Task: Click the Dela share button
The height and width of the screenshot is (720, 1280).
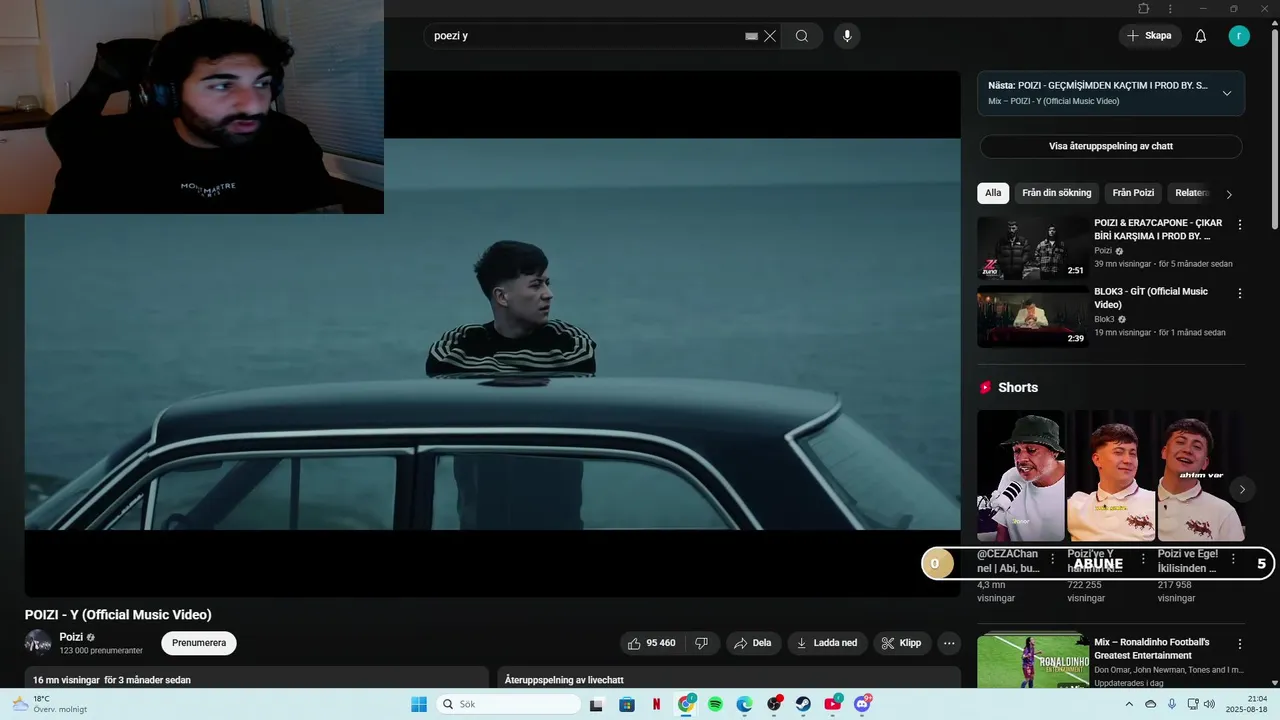Action: tap(753, 643)
